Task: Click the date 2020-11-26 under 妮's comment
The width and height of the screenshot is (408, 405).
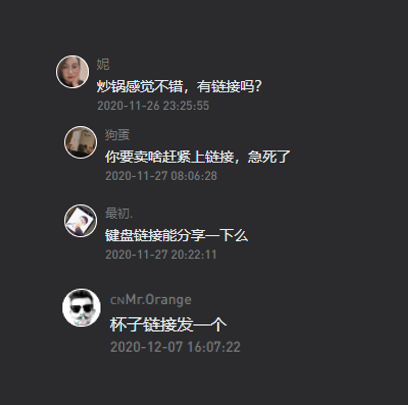Action: (x=128, y=106)
